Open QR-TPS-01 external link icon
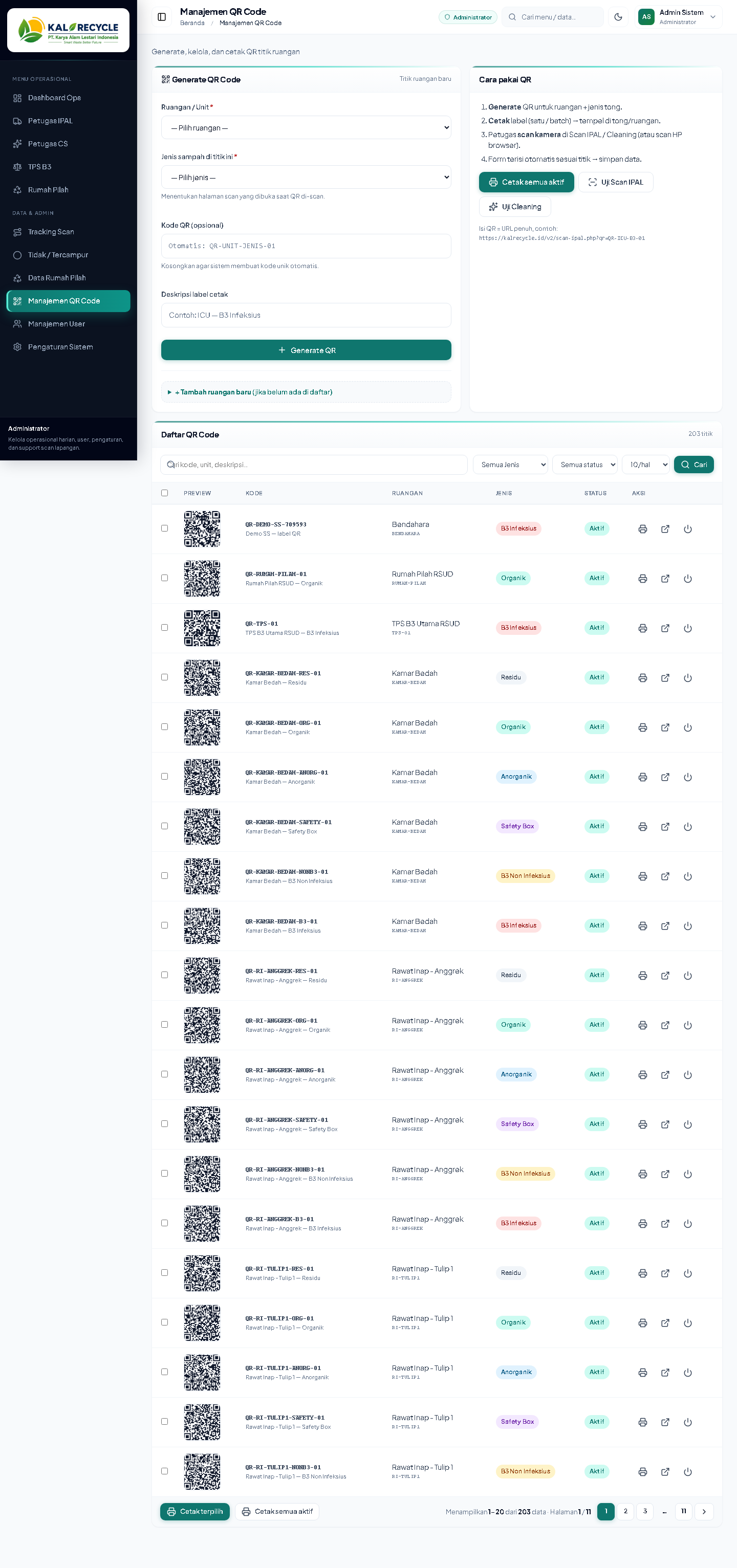The height and width of the screenshot is (1568, 737). coord(665,628)
